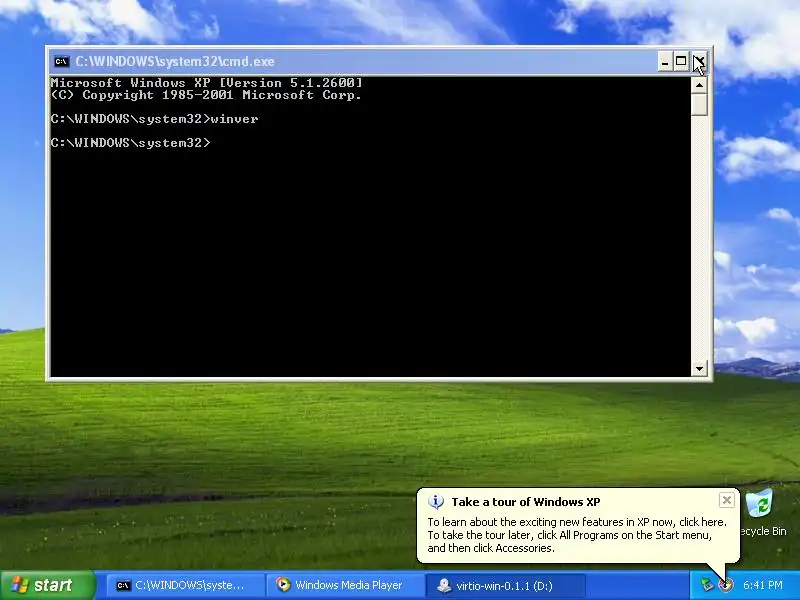Open the Start menu

48,585
